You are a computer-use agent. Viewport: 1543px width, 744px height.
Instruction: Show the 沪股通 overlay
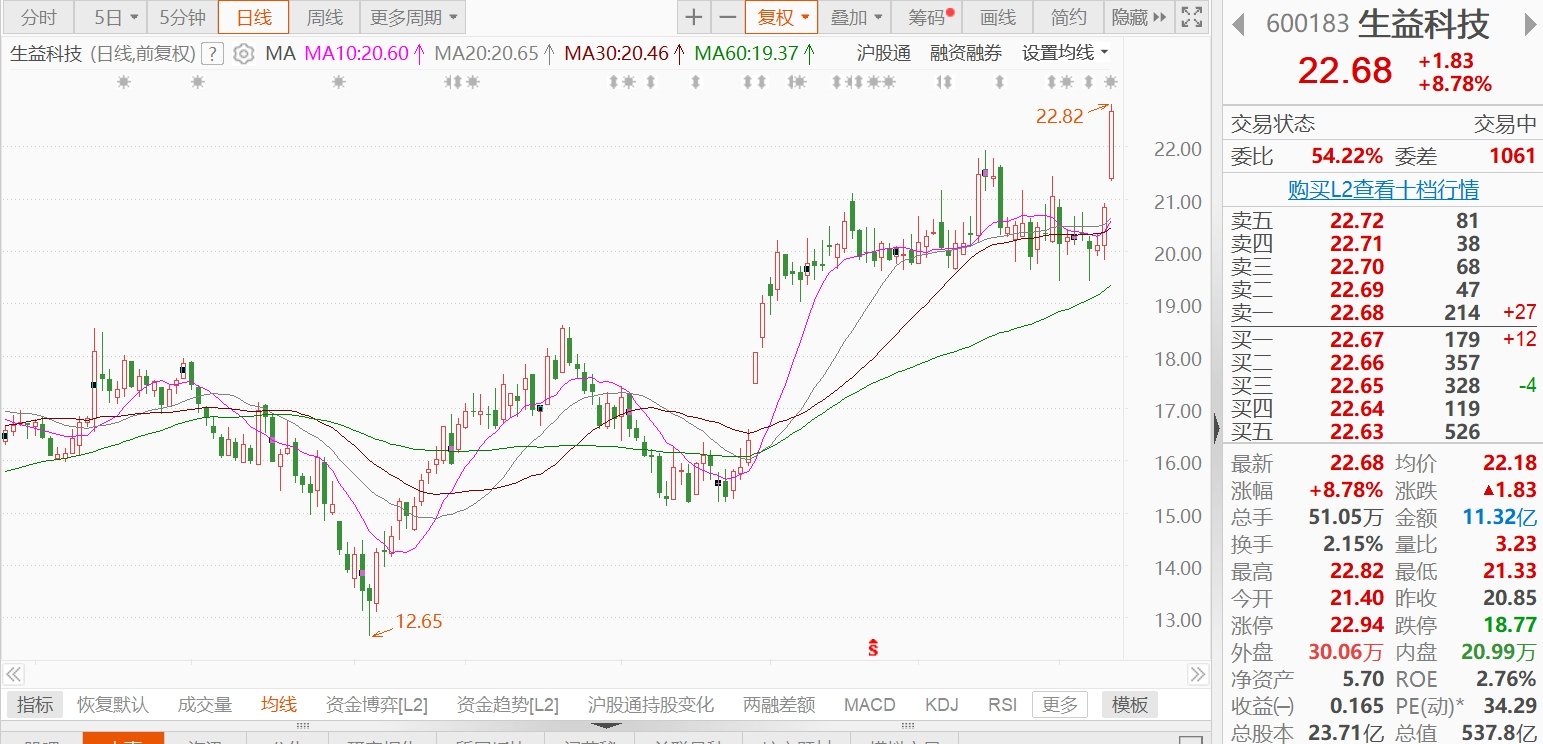pos(884,53)
